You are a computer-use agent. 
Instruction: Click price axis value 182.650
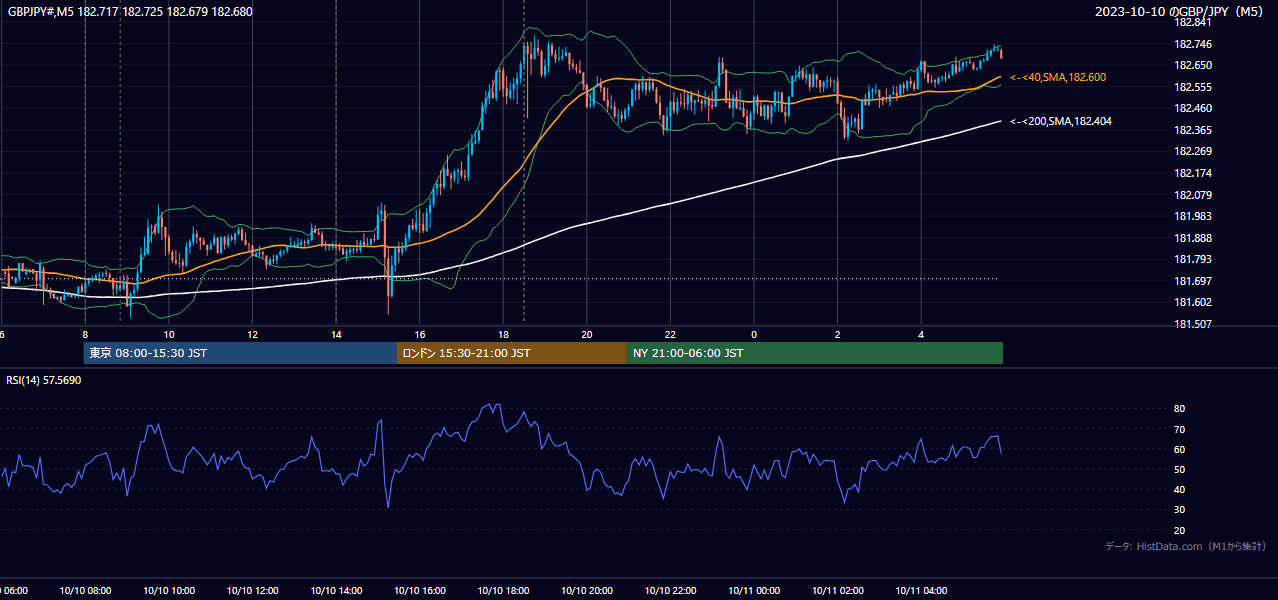[1192, 65]
